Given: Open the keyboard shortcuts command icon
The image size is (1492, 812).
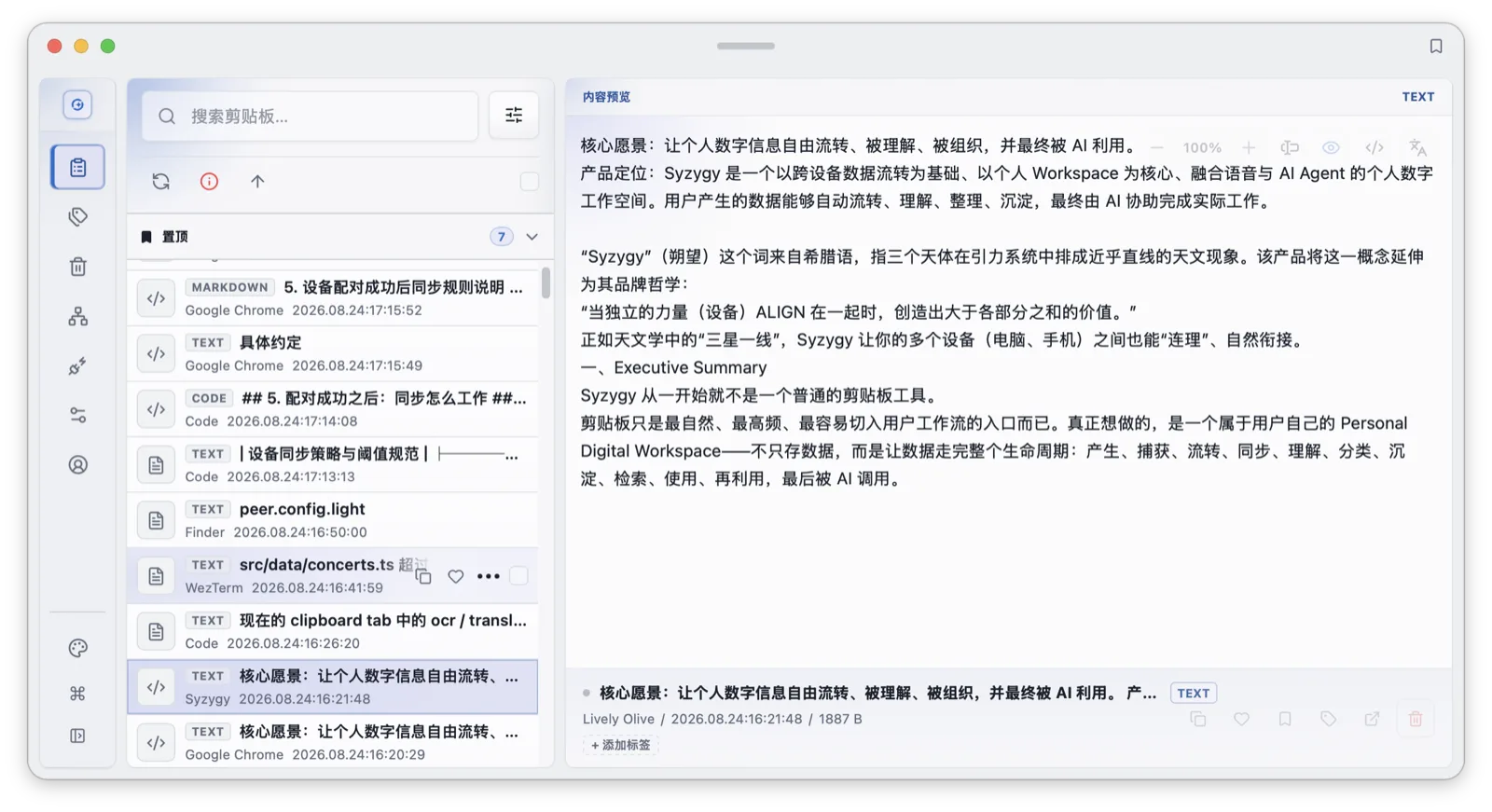Looking at the screenshot, I should [x=78, y=693].
